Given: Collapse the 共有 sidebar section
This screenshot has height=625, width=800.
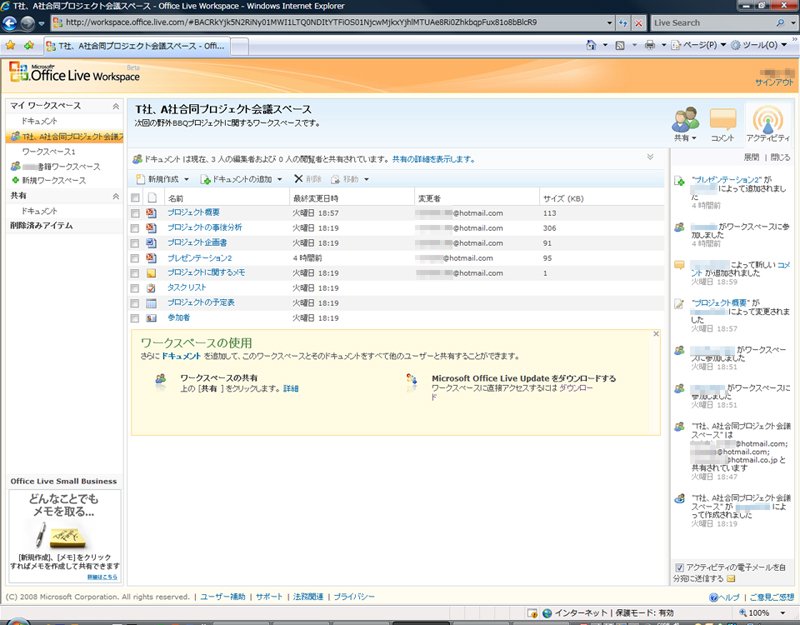Looking at the screenshot, I should [116, 196].
